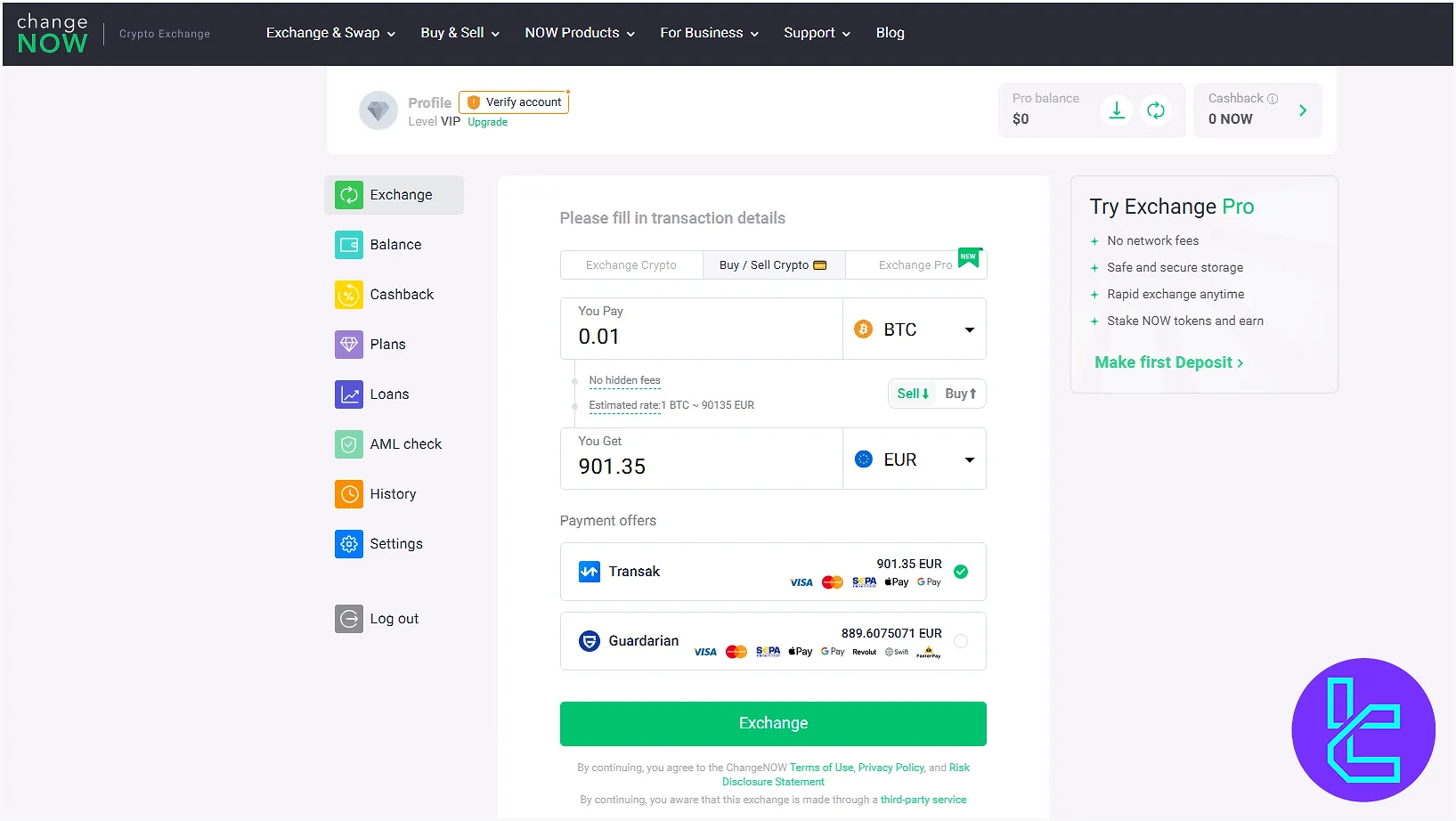Click the EUR flag icon
1456x821 pixels.
coord(864,459)
